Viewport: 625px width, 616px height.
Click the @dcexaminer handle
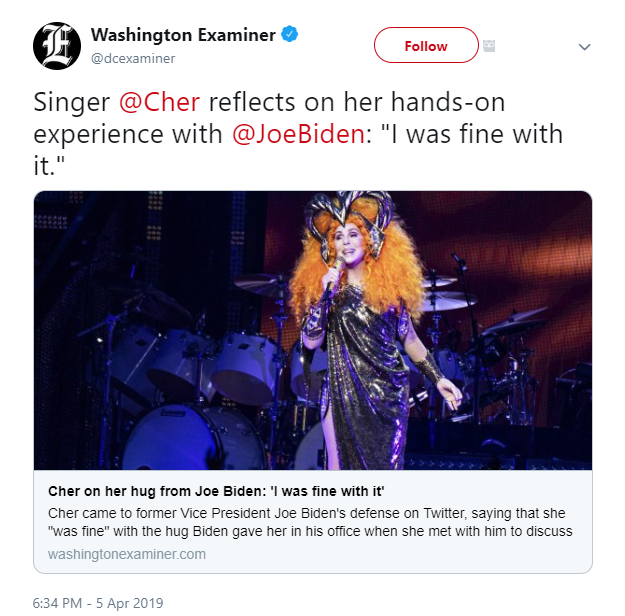(x=133, y=59)
